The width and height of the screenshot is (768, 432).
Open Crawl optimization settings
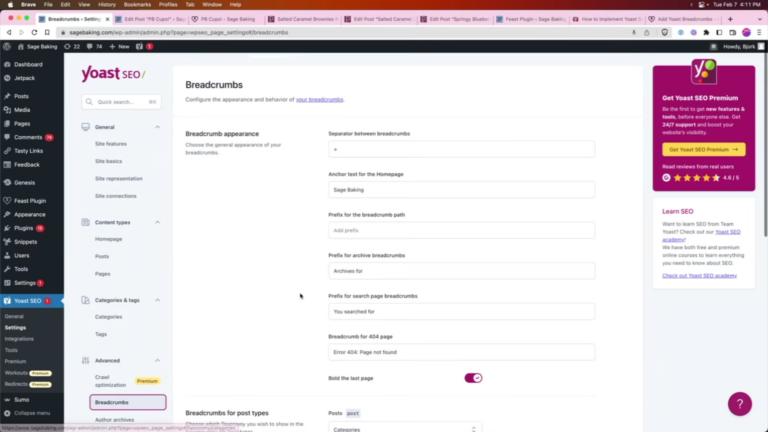110,381
